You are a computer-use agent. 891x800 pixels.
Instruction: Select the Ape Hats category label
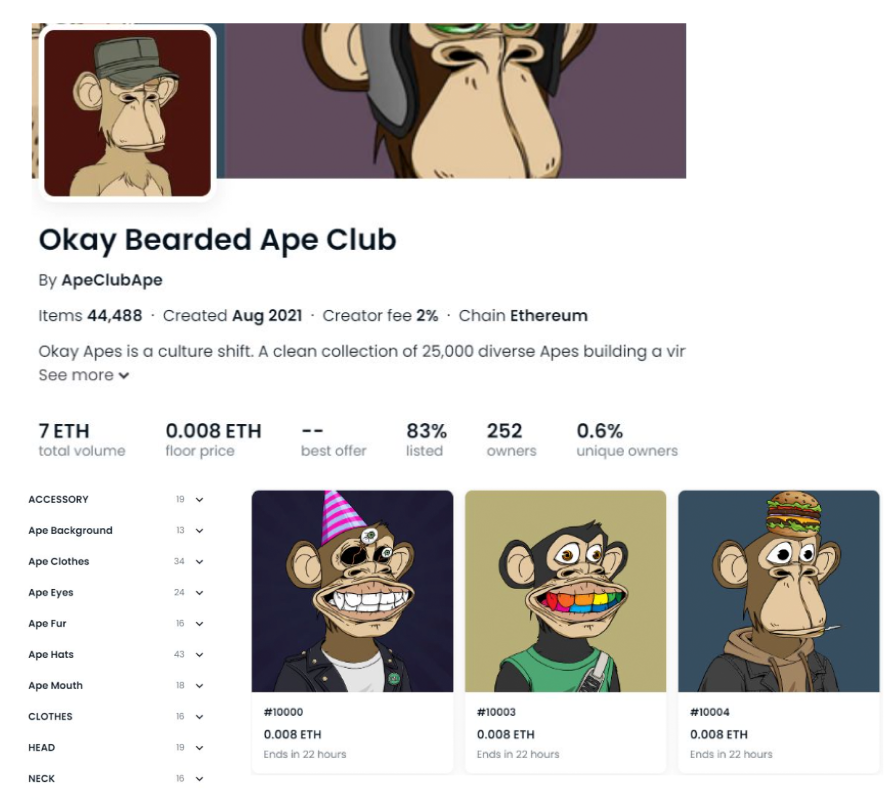51,655
